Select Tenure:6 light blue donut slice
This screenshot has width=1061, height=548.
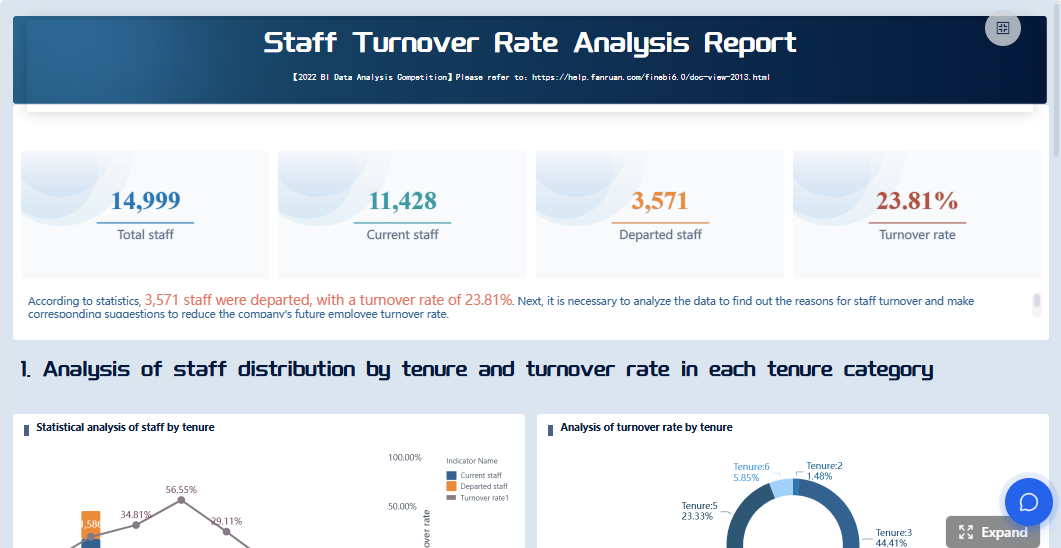[x=780, y=488]
